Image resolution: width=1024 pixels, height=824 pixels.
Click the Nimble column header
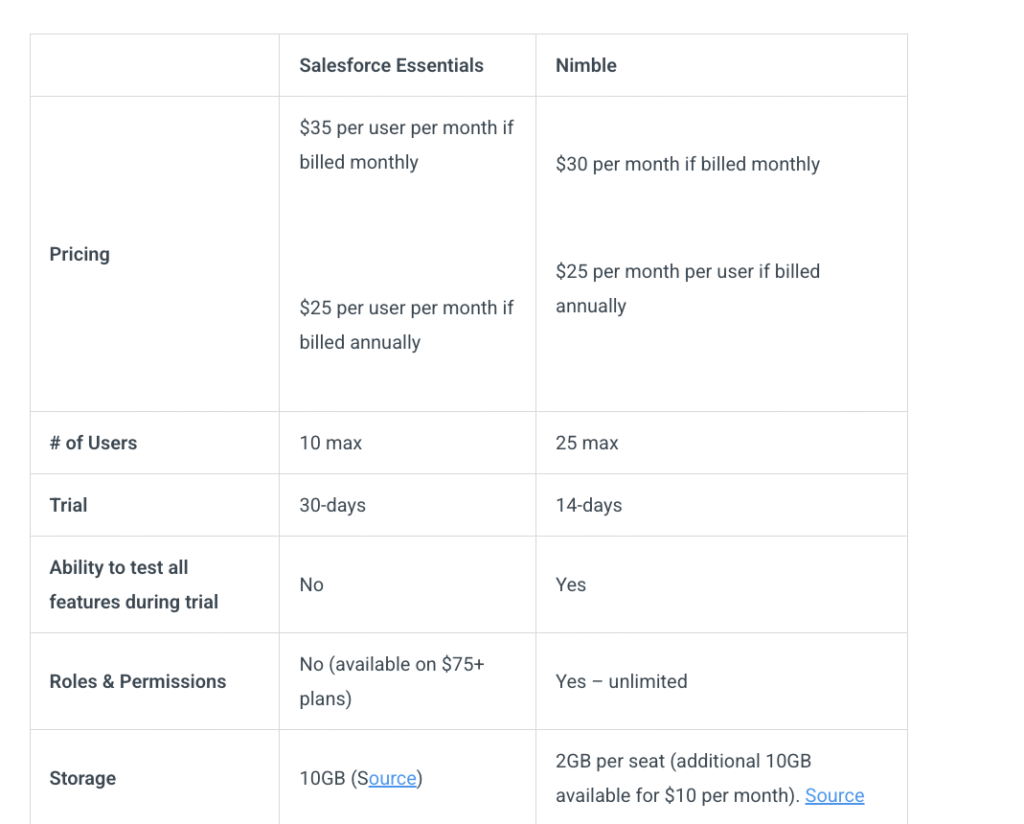coord(586,65)
